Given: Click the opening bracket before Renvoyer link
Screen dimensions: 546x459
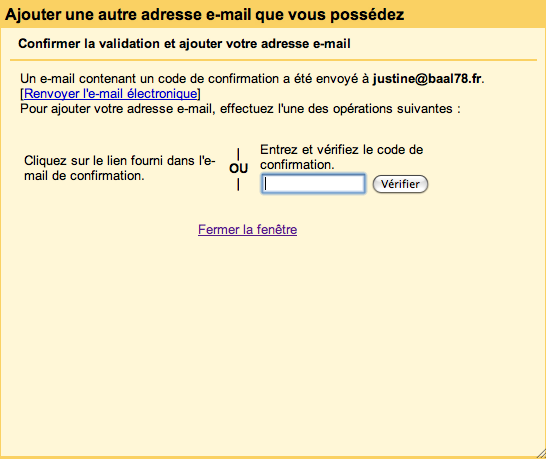Looking at the screenshot, I should tap(22, 94).
